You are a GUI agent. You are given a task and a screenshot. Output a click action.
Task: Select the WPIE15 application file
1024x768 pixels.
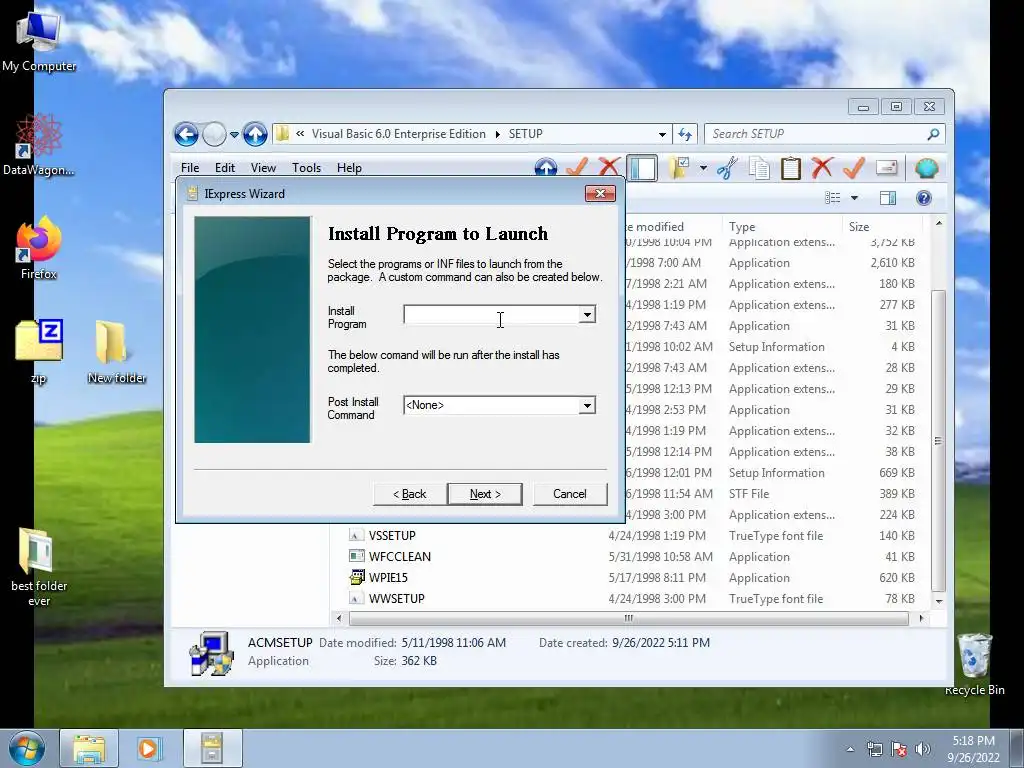(388, 577)
